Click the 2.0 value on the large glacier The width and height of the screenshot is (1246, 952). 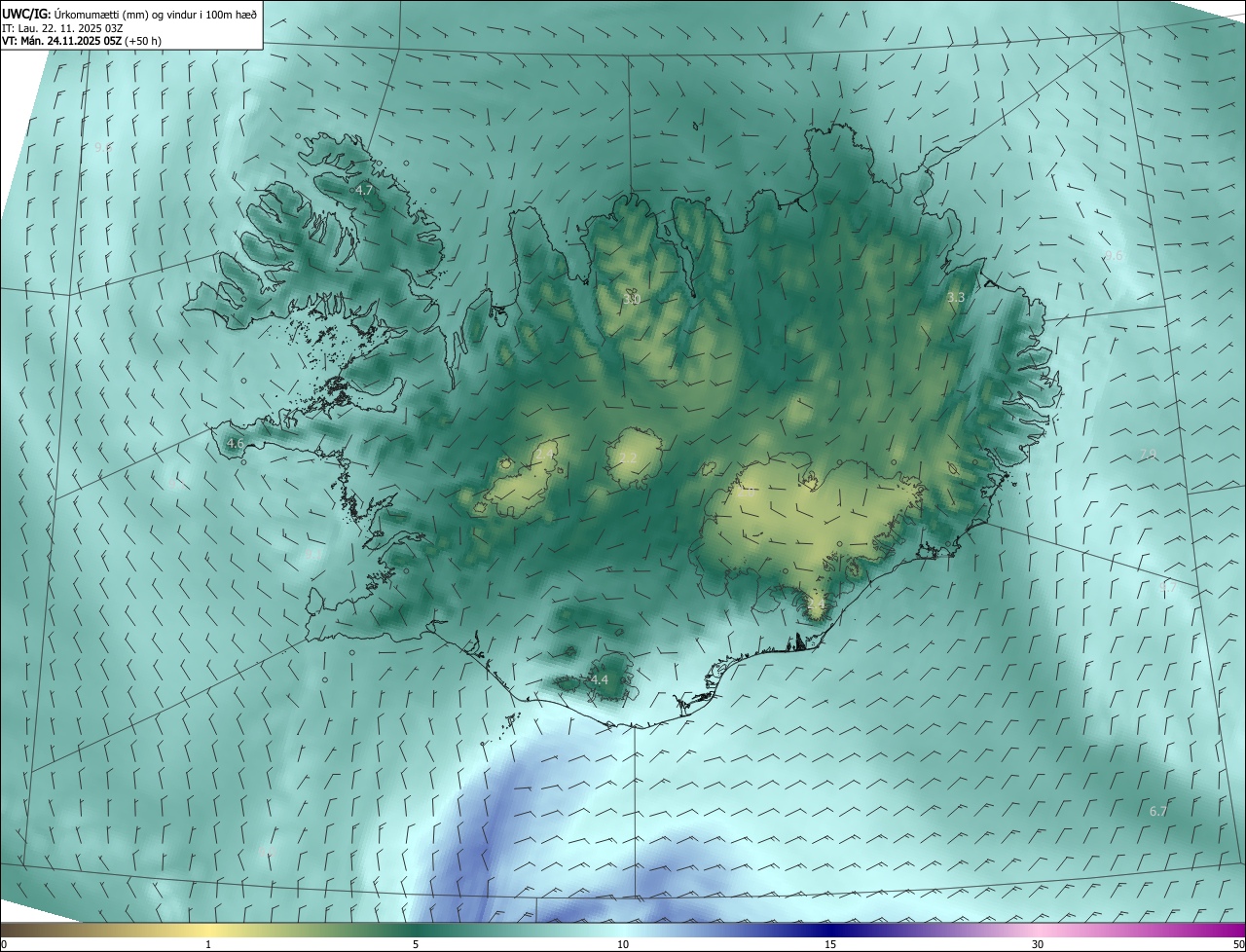pos(747,492)
